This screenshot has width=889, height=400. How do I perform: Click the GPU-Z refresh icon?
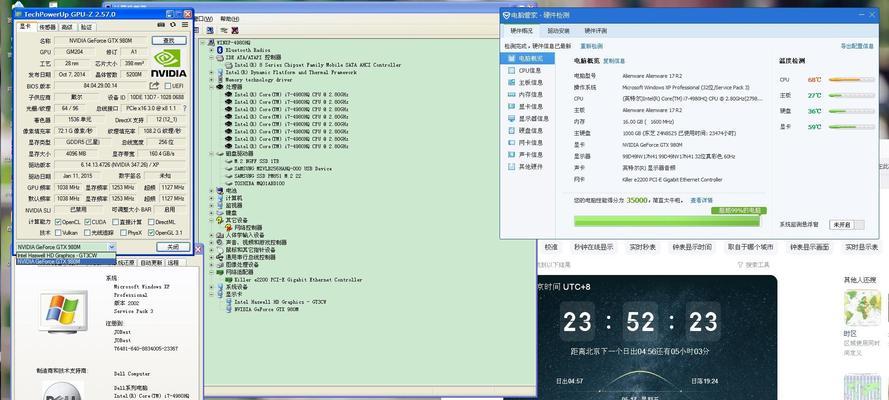(173, 25)
